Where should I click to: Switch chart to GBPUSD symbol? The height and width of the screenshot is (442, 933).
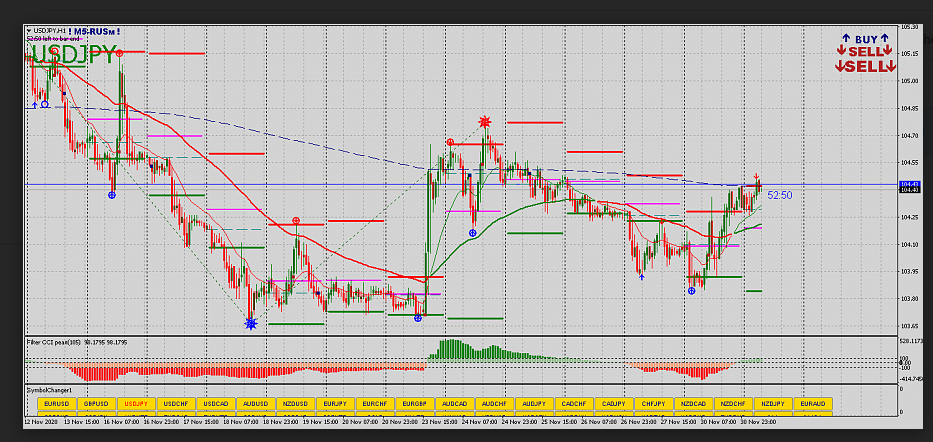[96, 403]
